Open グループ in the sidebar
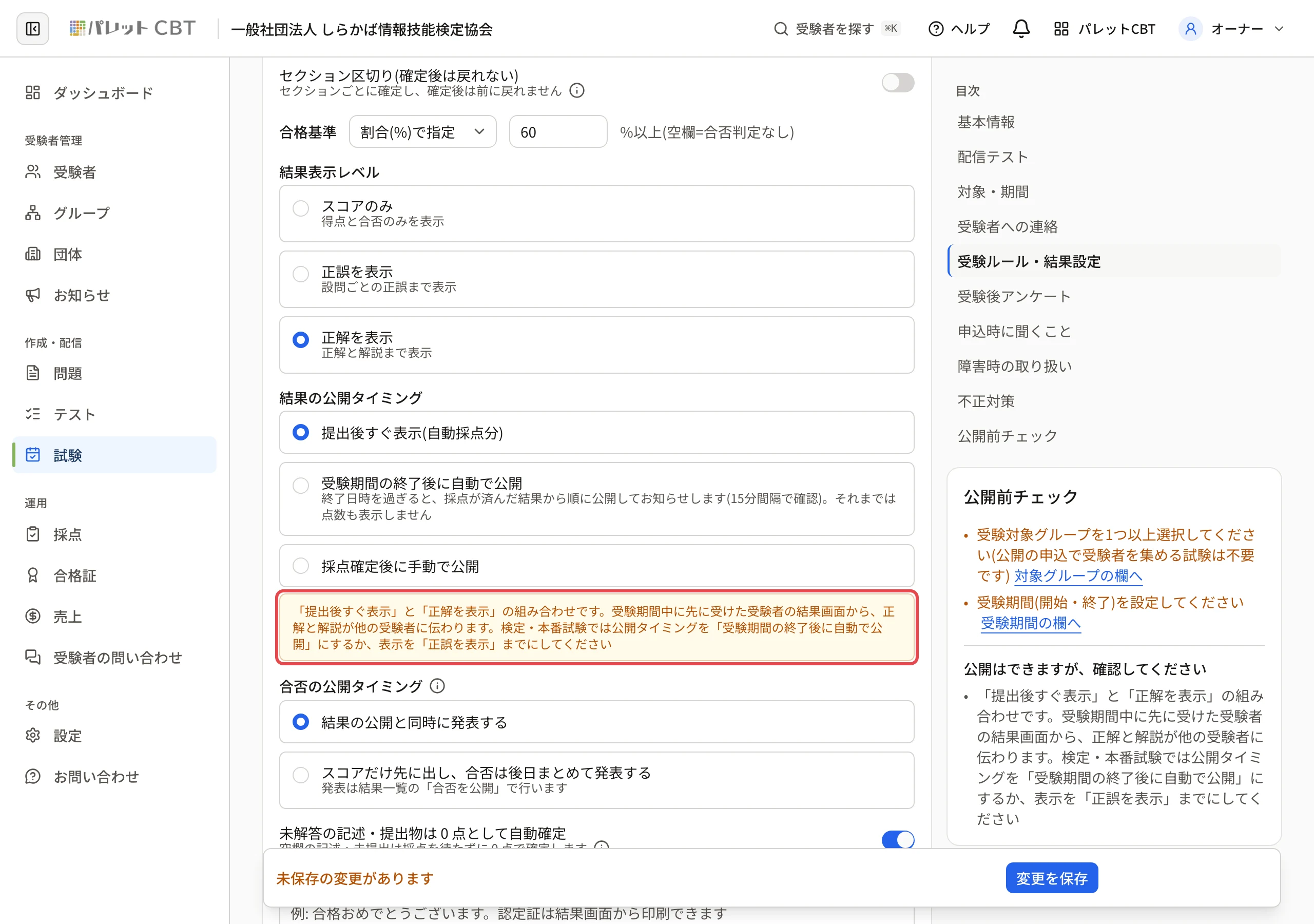 114,213
